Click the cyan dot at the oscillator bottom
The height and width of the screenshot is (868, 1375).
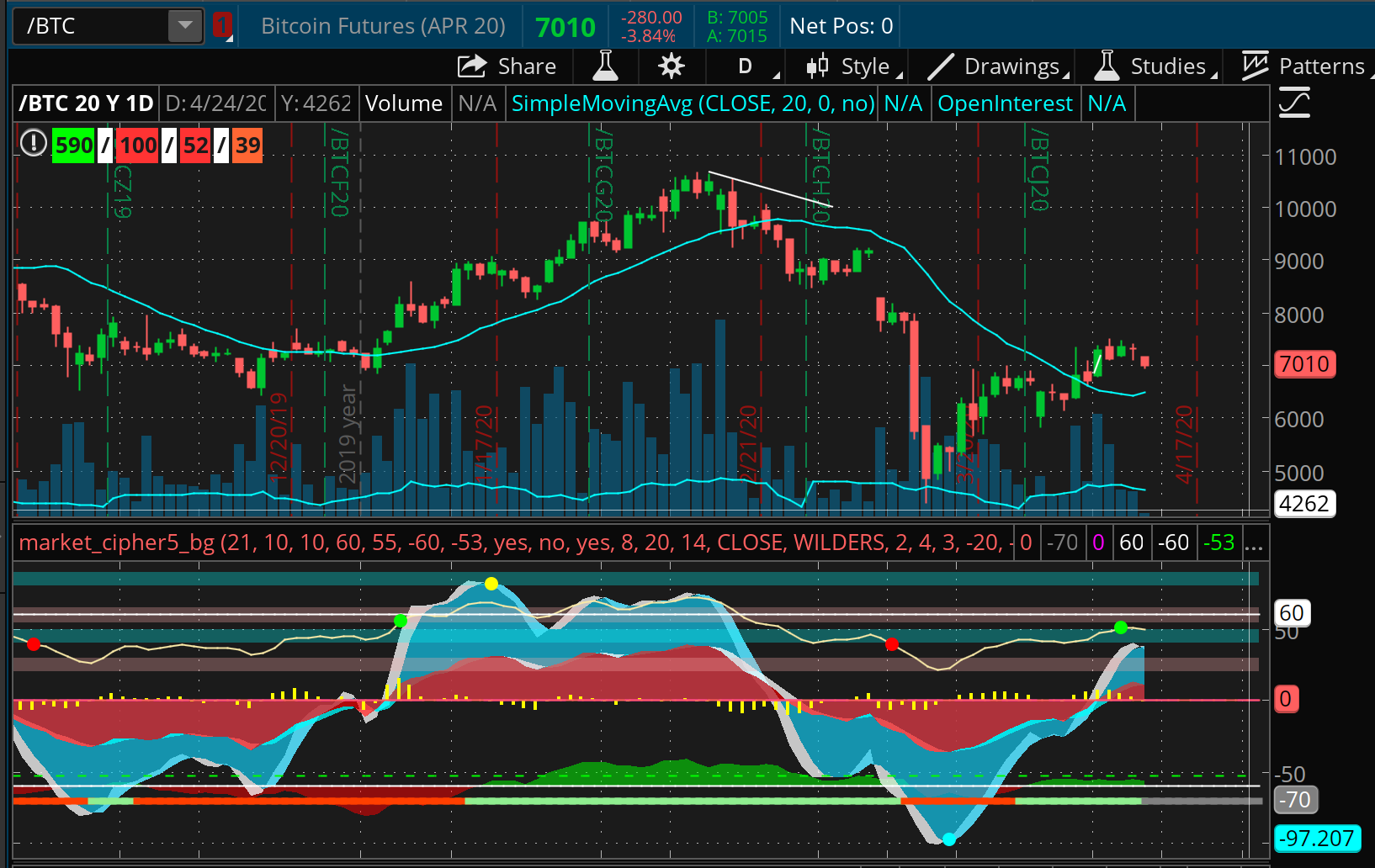click(x=949, y=839)
